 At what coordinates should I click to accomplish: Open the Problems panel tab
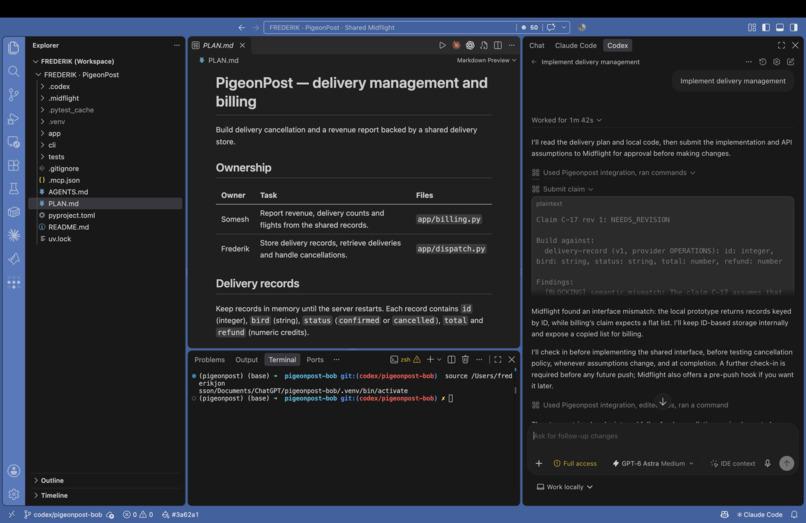point(209,359)
